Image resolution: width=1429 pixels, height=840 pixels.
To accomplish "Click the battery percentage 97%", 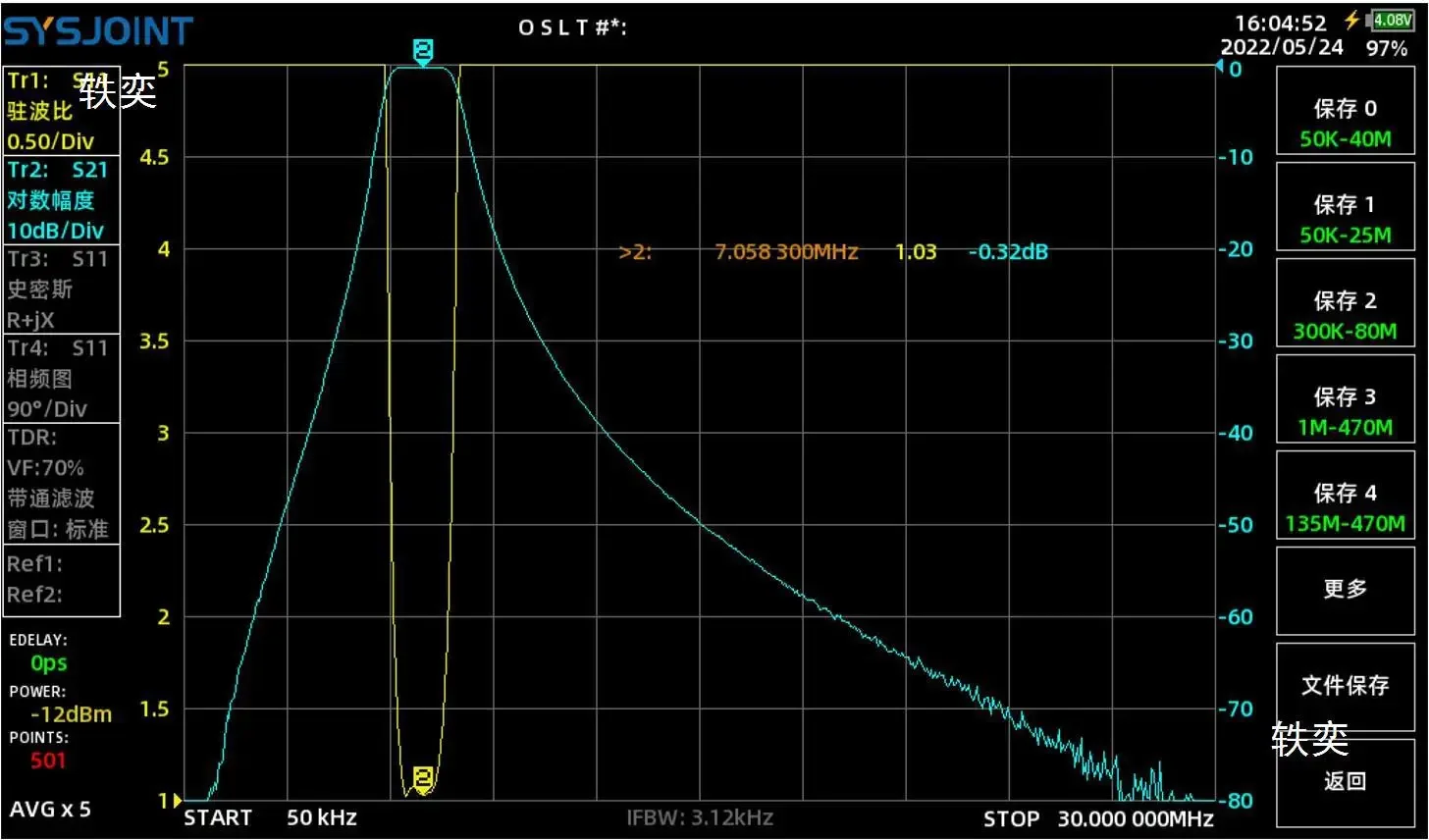I will click(1387, 48).
